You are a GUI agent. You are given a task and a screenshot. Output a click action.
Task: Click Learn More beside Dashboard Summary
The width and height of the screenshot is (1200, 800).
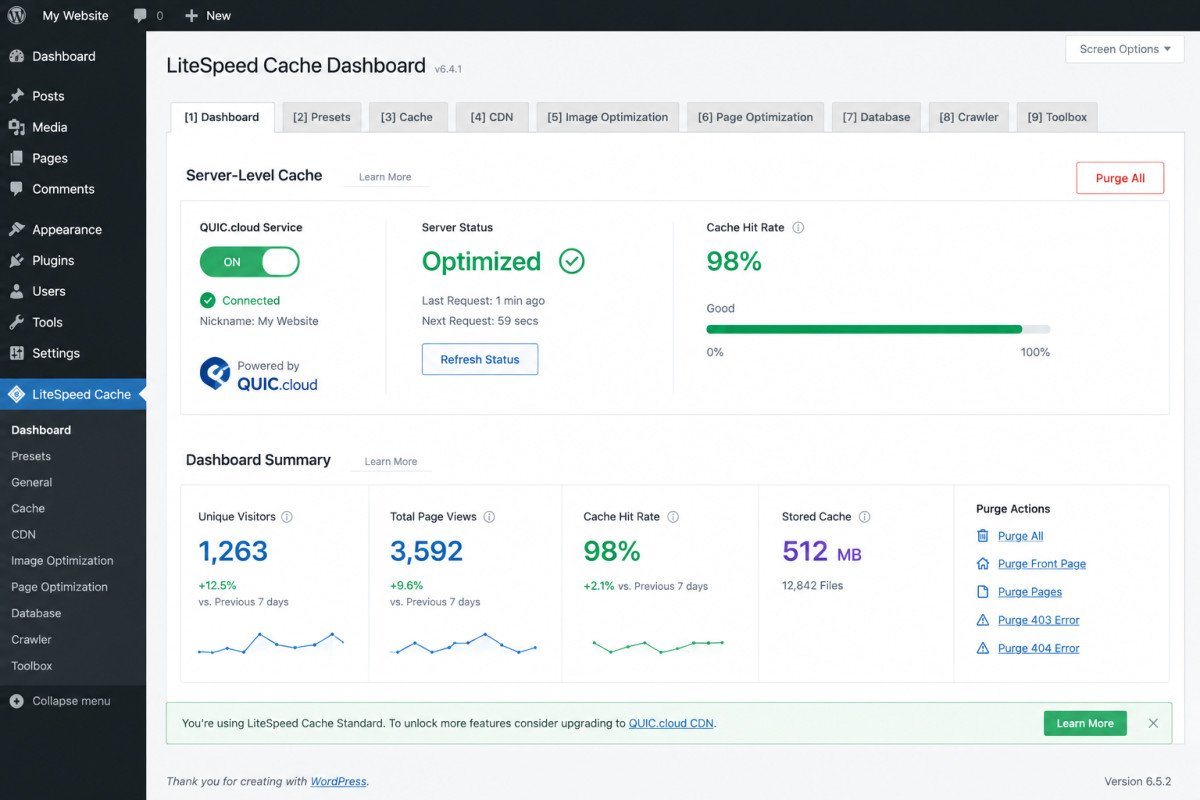391,462
